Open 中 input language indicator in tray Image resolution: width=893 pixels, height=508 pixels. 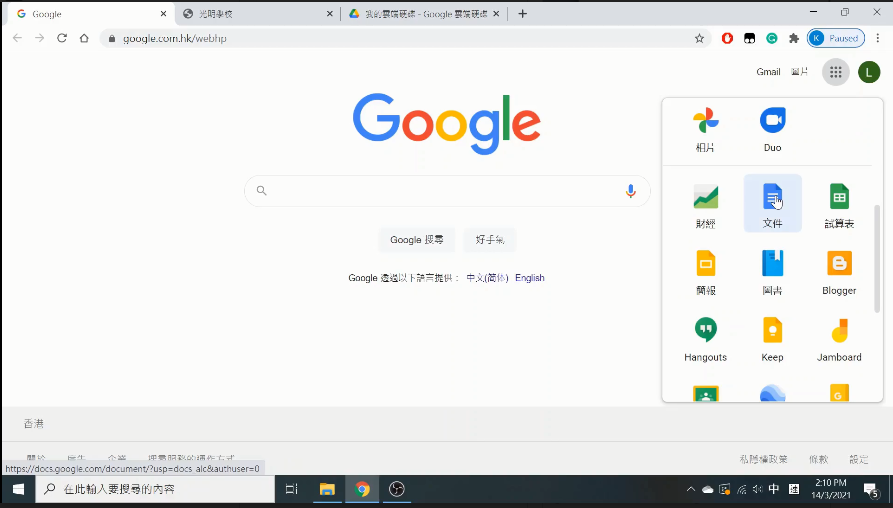pos(774,489)
